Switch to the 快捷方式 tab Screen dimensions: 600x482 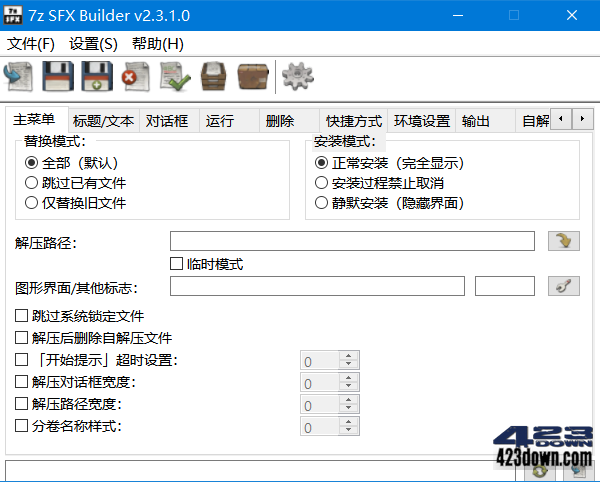[353, 121]
